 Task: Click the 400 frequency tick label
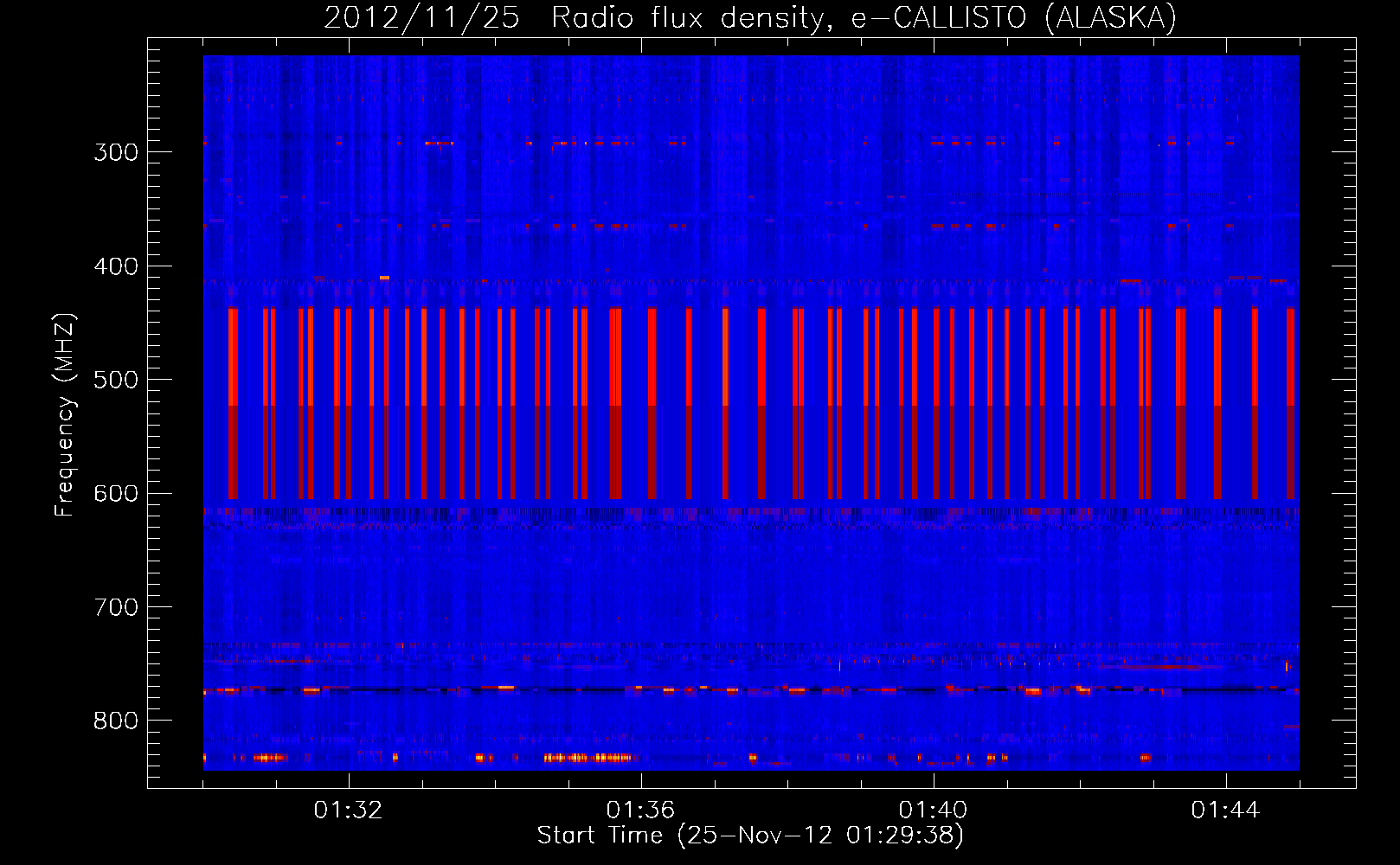(x=116, y=266)
